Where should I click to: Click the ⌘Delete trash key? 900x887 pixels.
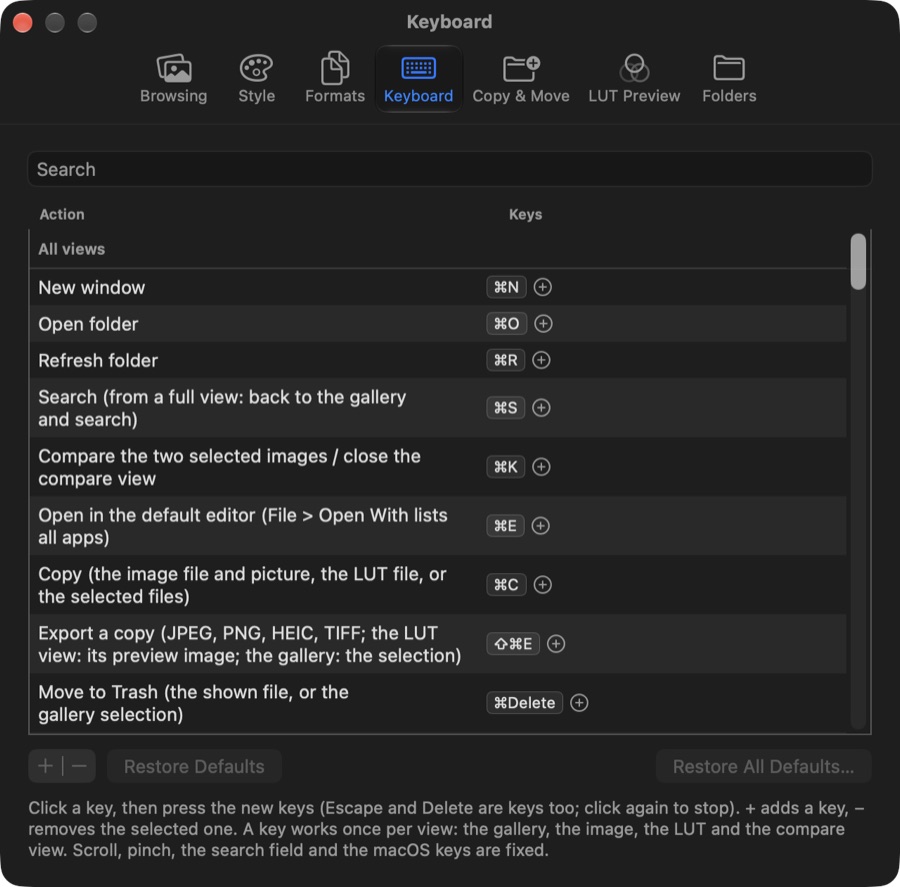(525, 703)
